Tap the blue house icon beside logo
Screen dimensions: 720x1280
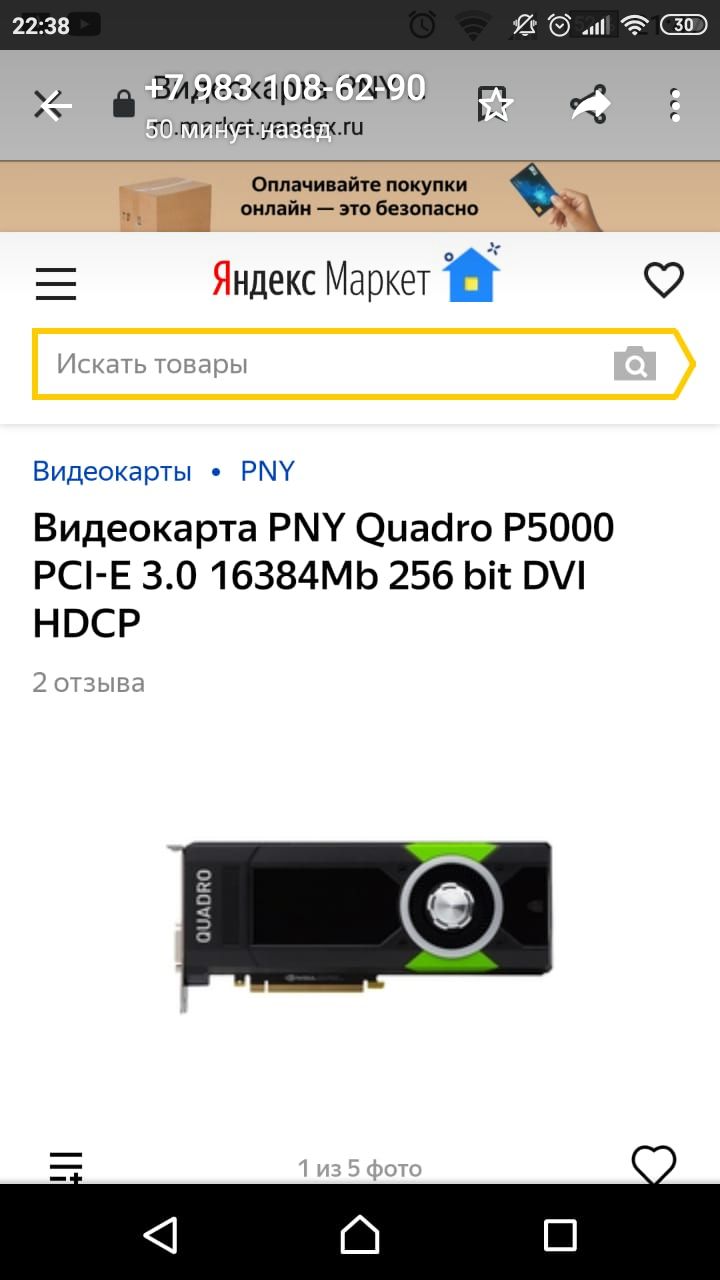(x=471, y=273)
